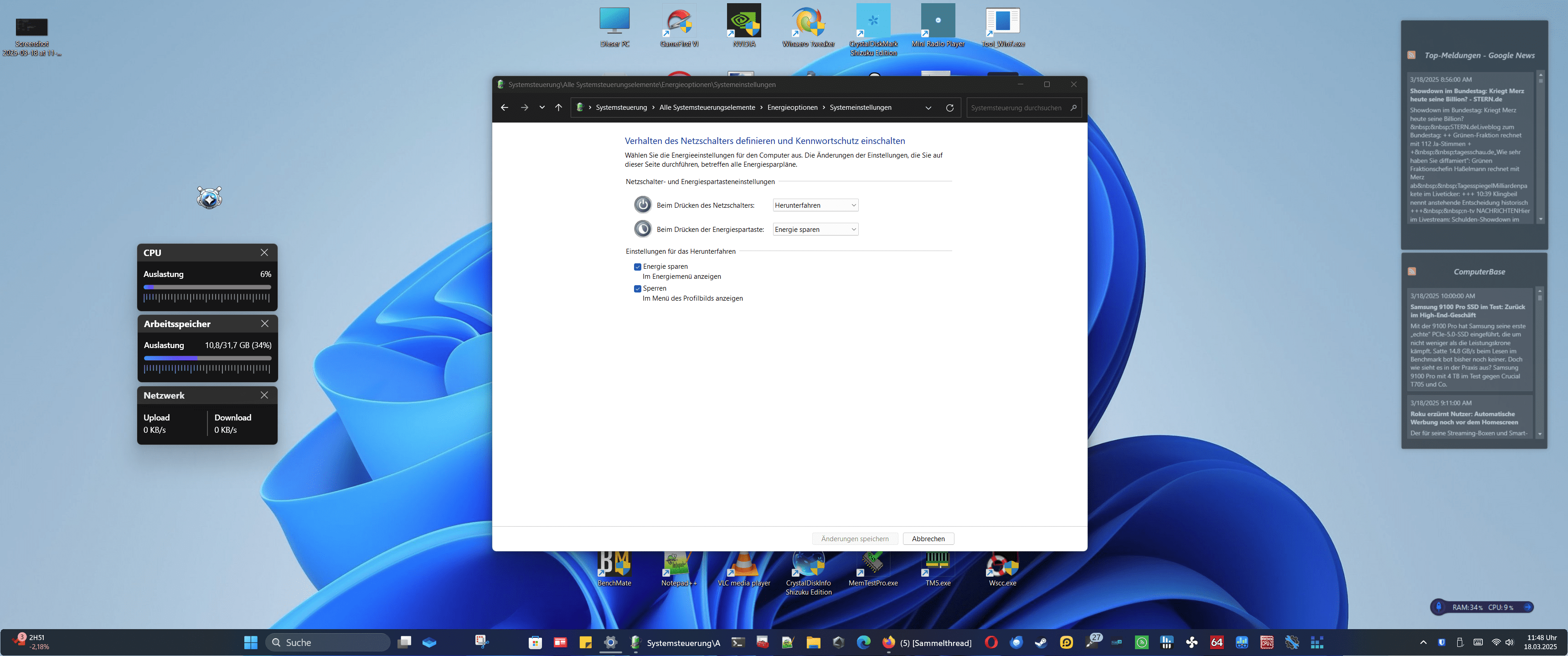The width and height of the screenshot is (1568, 656).
Task: Go to Energieoptionen in the breadcrumb
Action: pos(792,108)
